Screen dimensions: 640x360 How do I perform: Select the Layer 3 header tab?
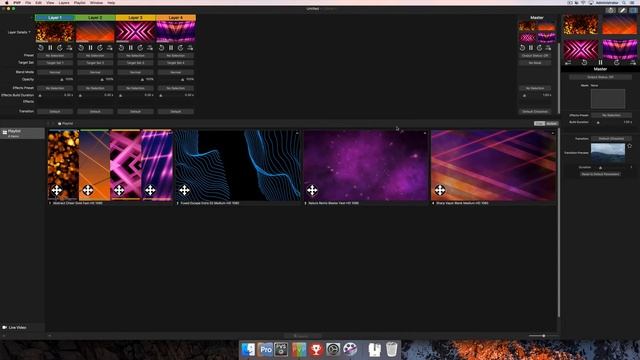136,18
